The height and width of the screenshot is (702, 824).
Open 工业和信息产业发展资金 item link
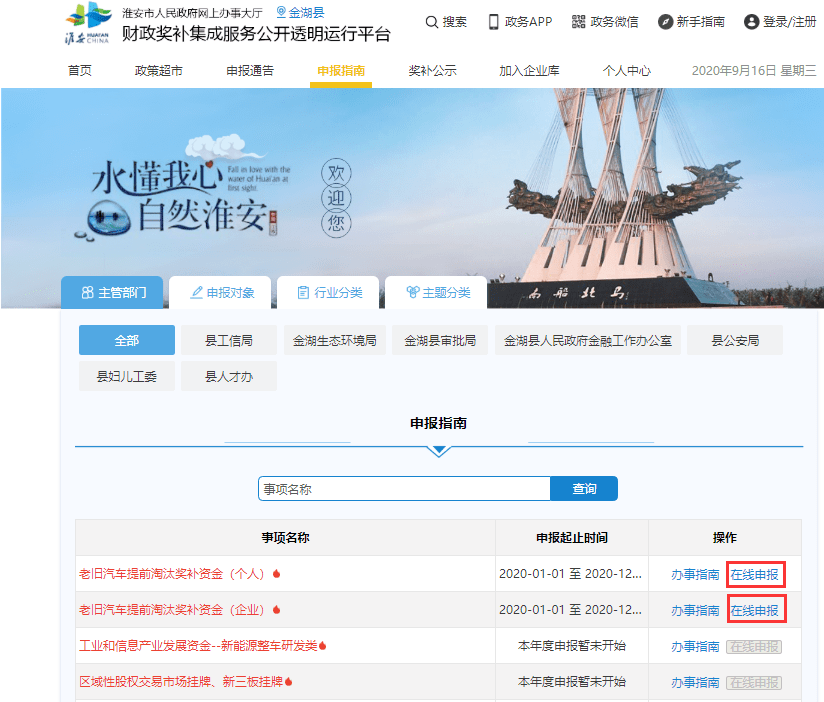pyautogui.click(x=198, y=646)
